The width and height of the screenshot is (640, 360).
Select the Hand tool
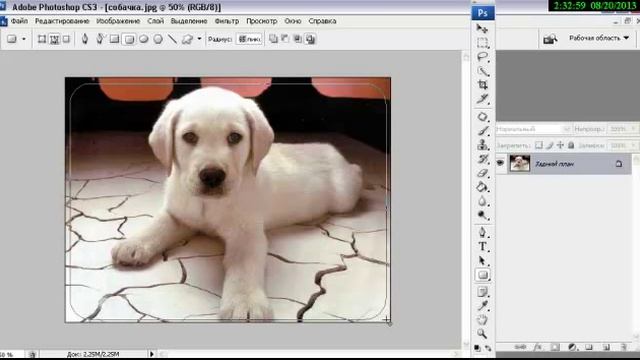482,320
